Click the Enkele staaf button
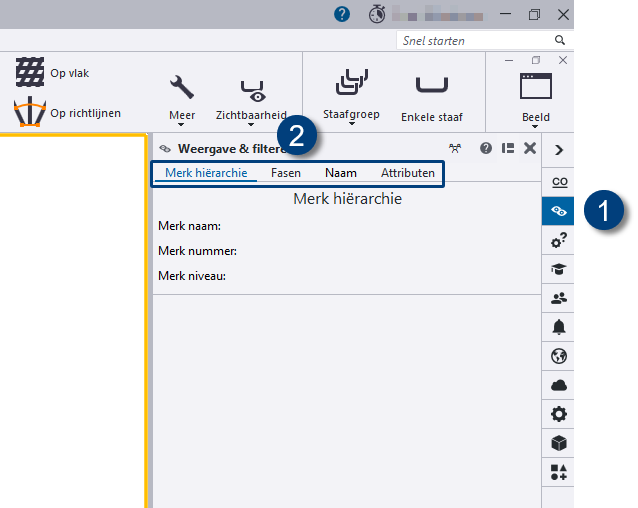 433,98
